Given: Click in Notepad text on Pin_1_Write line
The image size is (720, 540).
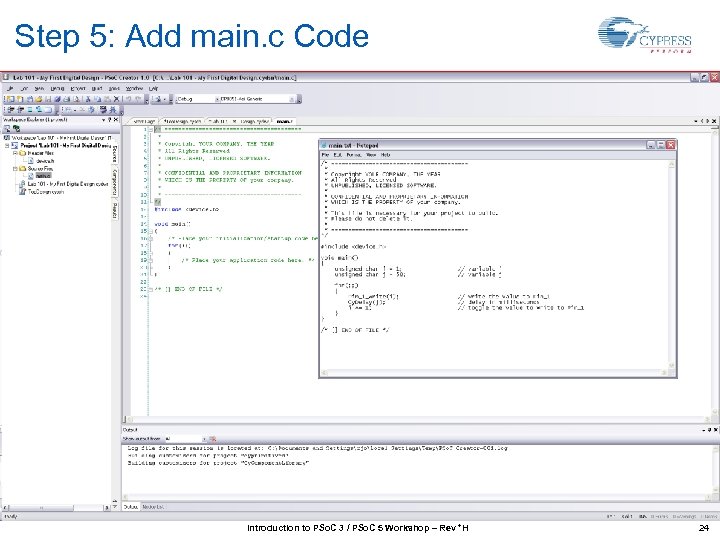Looking at the screenshot, I should (373, 297).
